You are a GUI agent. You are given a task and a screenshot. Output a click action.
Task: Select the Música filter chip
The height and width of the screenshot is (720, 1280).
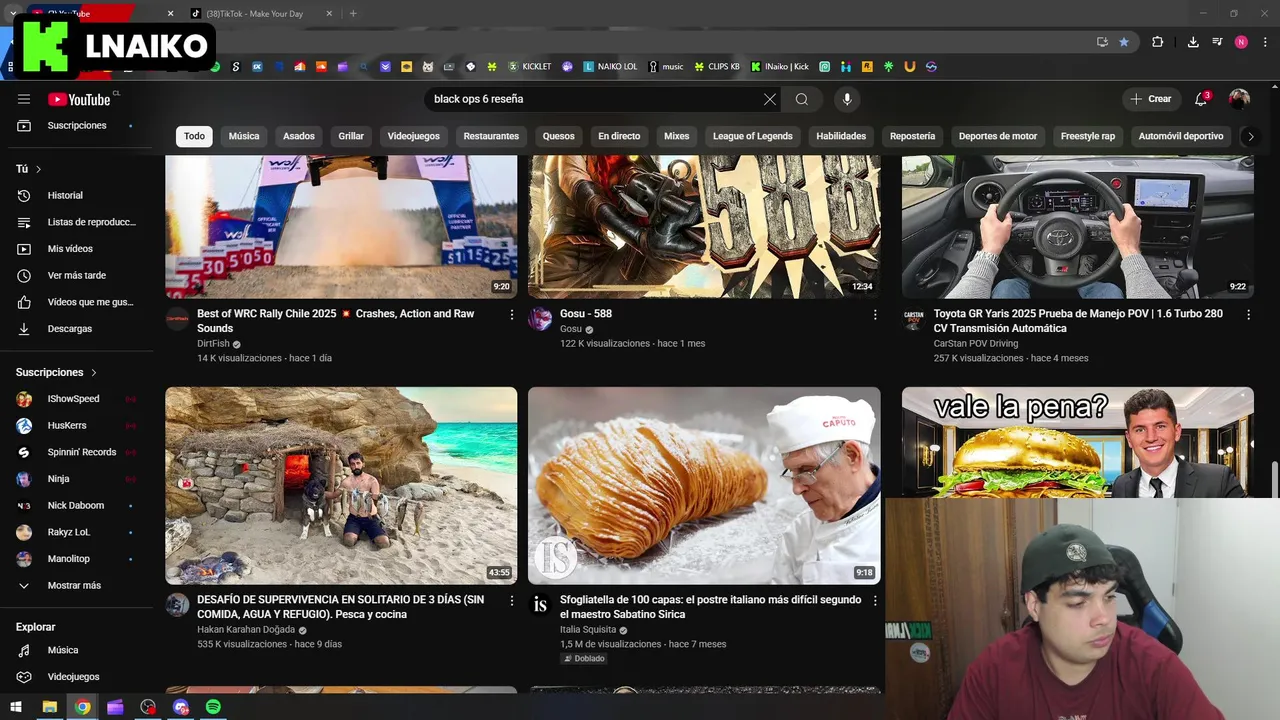click(x=244, y=136)
